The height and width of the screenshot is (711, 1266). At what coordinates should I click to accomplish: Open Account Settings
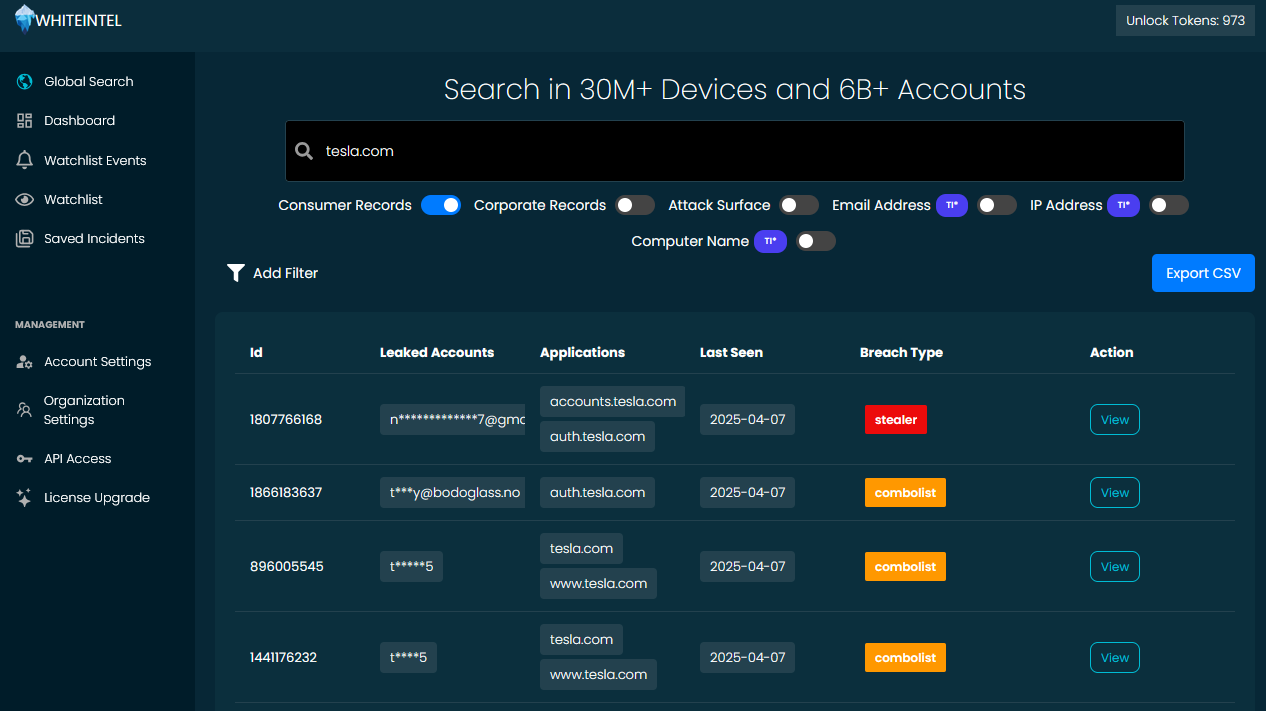(98, 362)
